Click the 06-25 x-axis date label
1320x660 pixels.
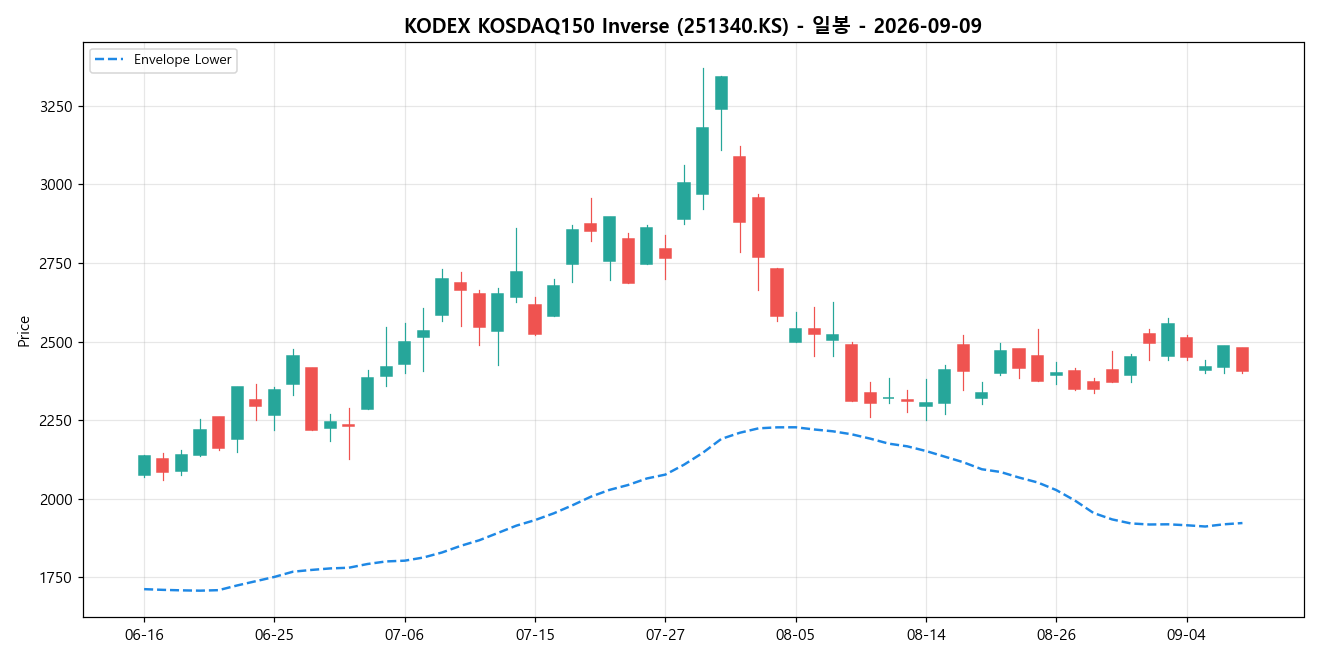275,635
